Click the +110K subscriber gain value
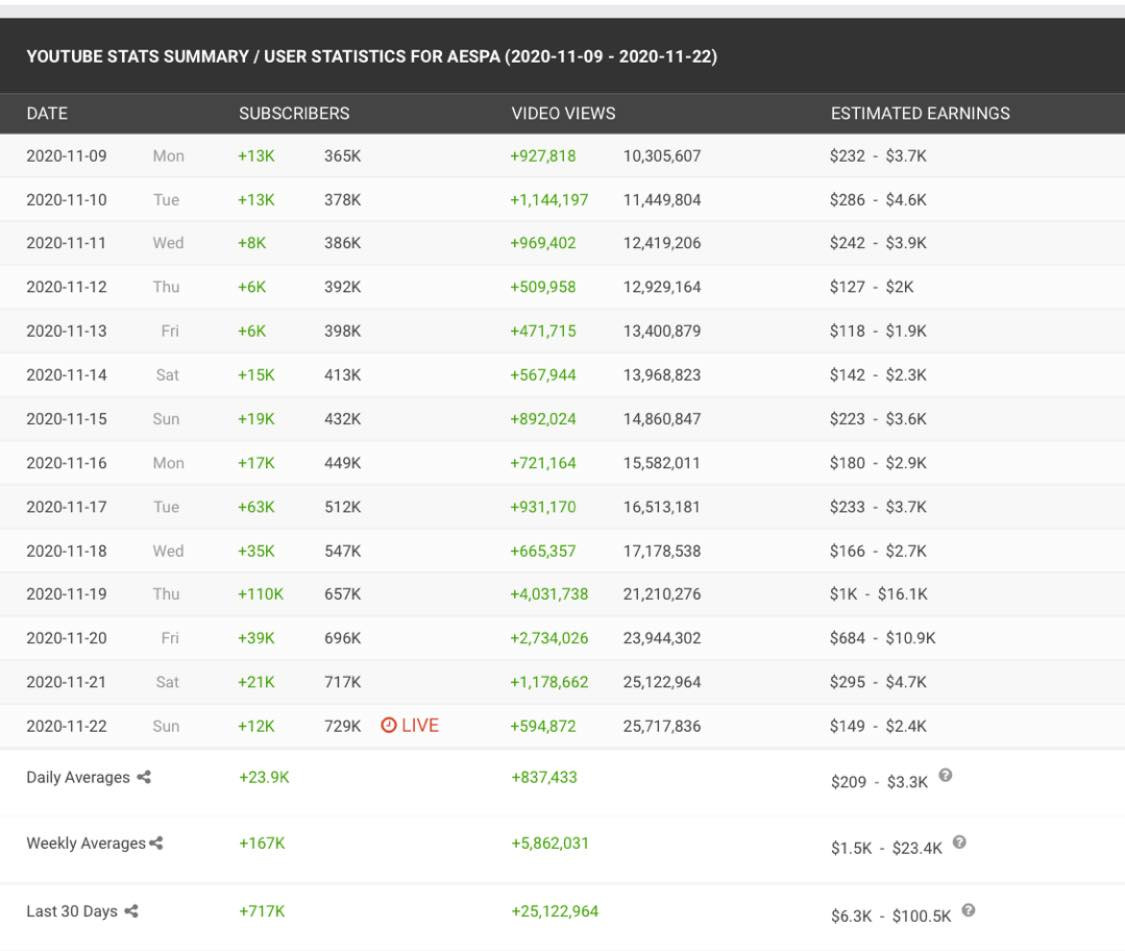Viewport: 1125px width, 951px height. pos(260,594)
